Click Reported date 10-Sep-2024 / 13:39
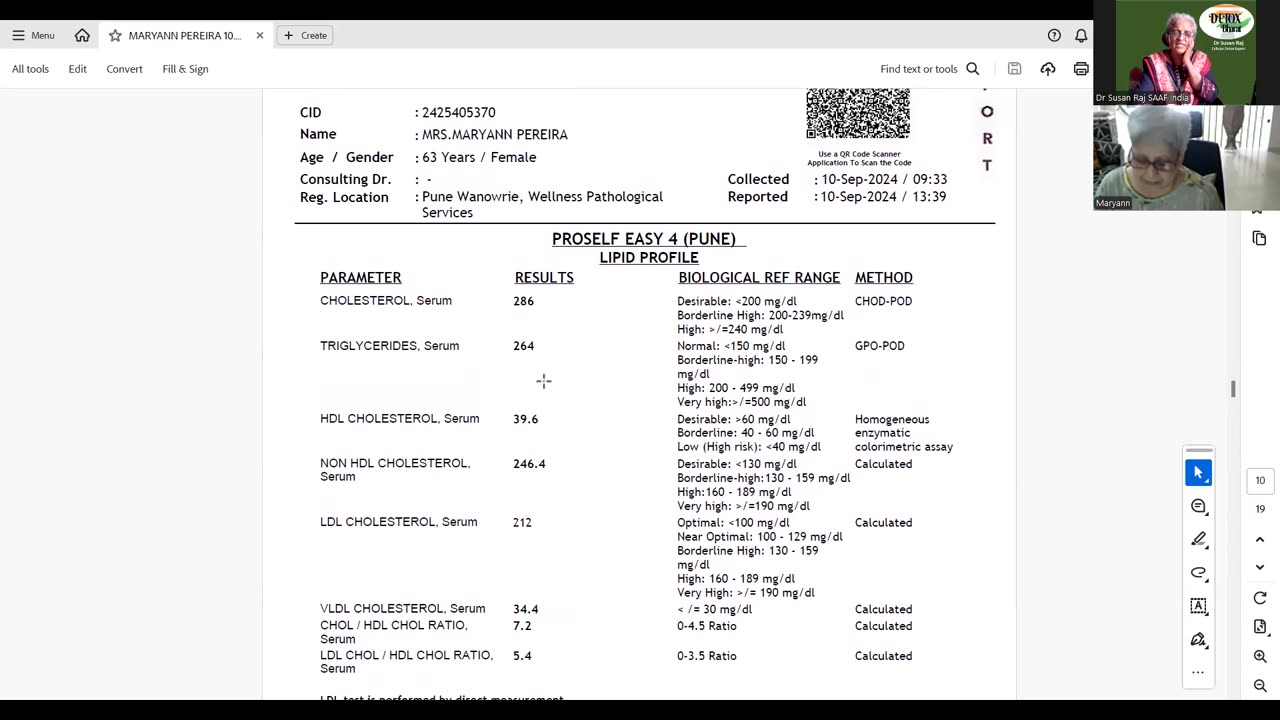Viewport: 1280px width, 720px height. pos(884,197)
